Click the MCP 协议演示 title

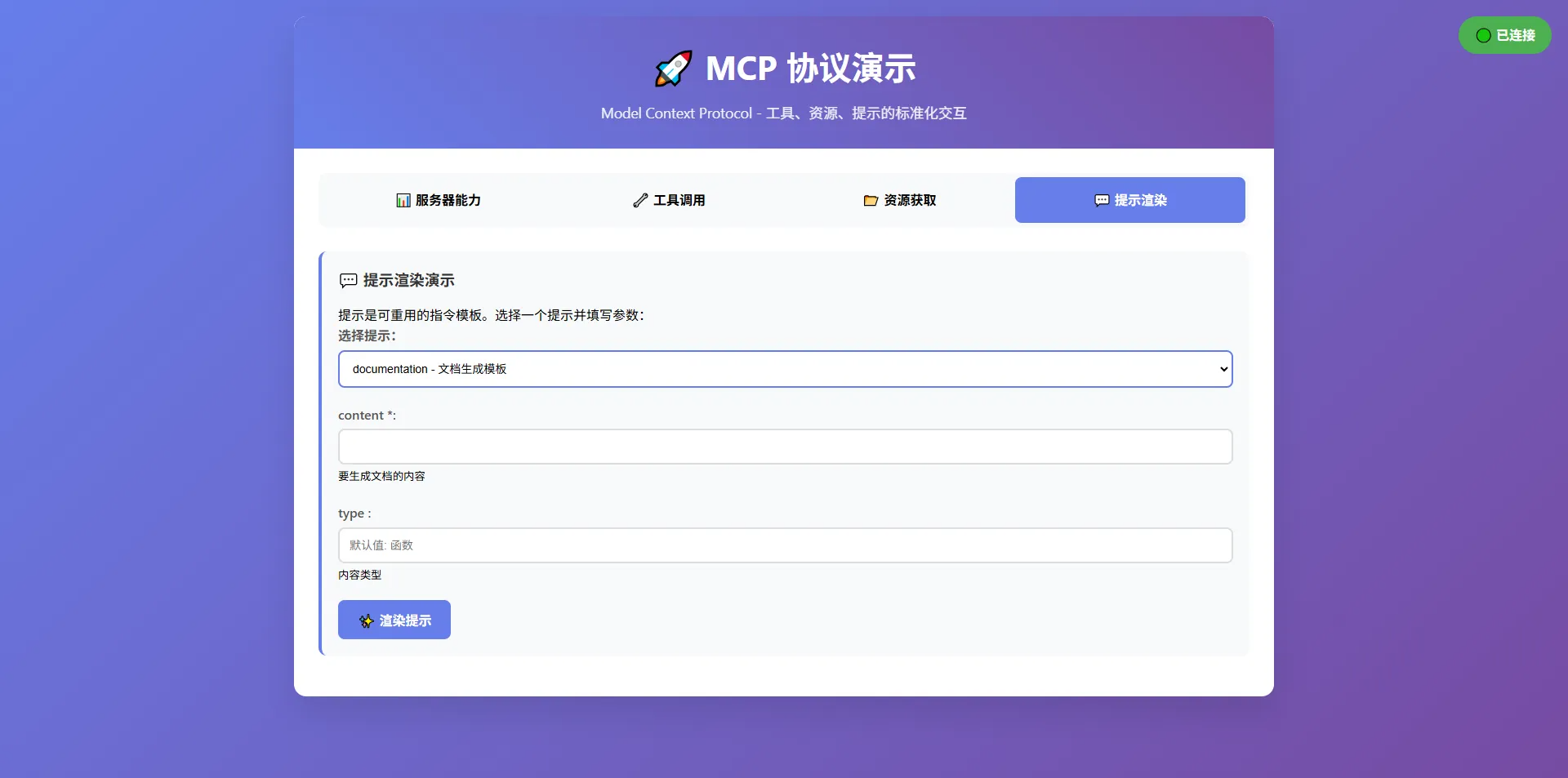click(810, 69)
